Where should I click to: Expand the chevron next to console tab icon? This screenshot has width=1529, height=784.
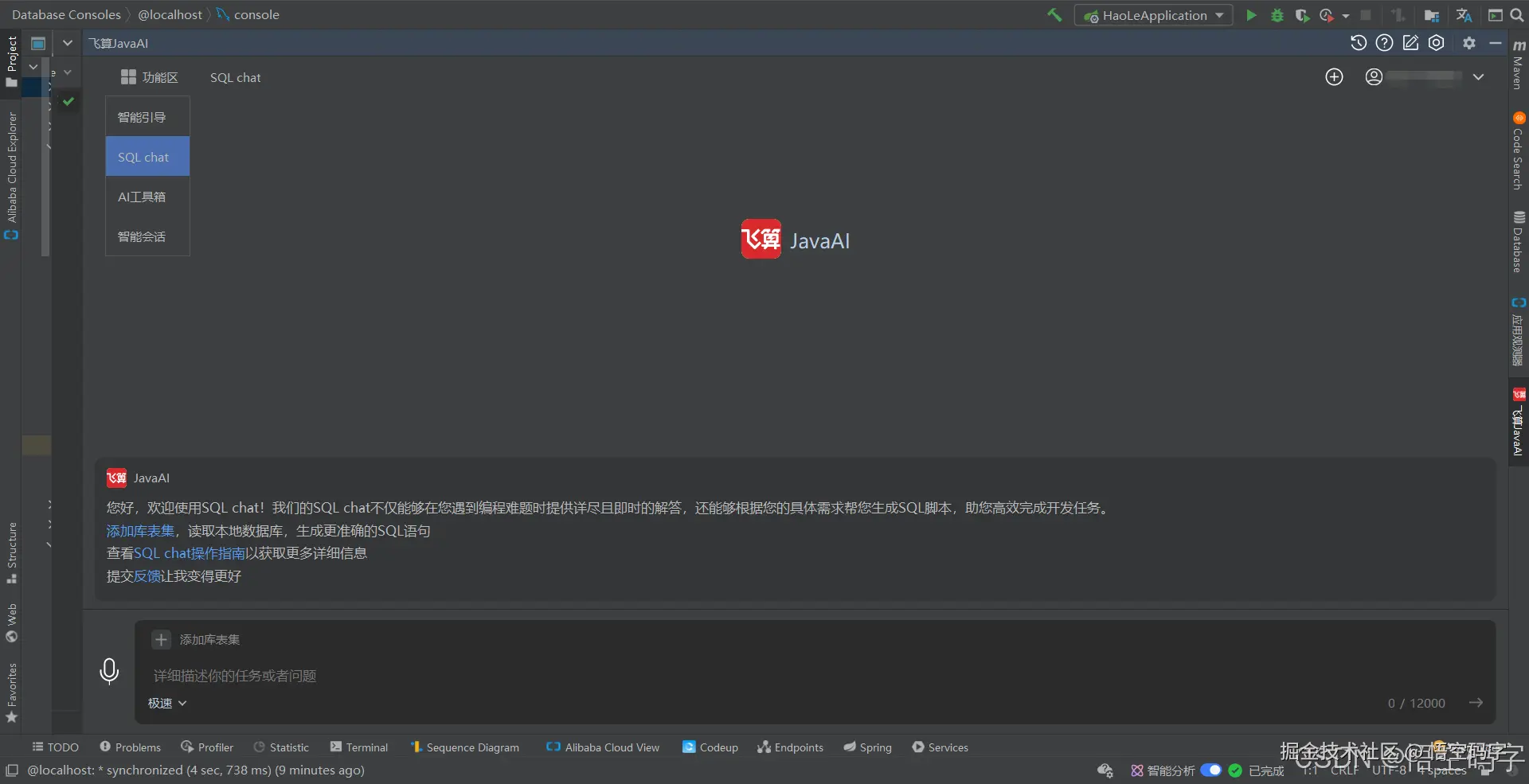click(x=68, y=43)
